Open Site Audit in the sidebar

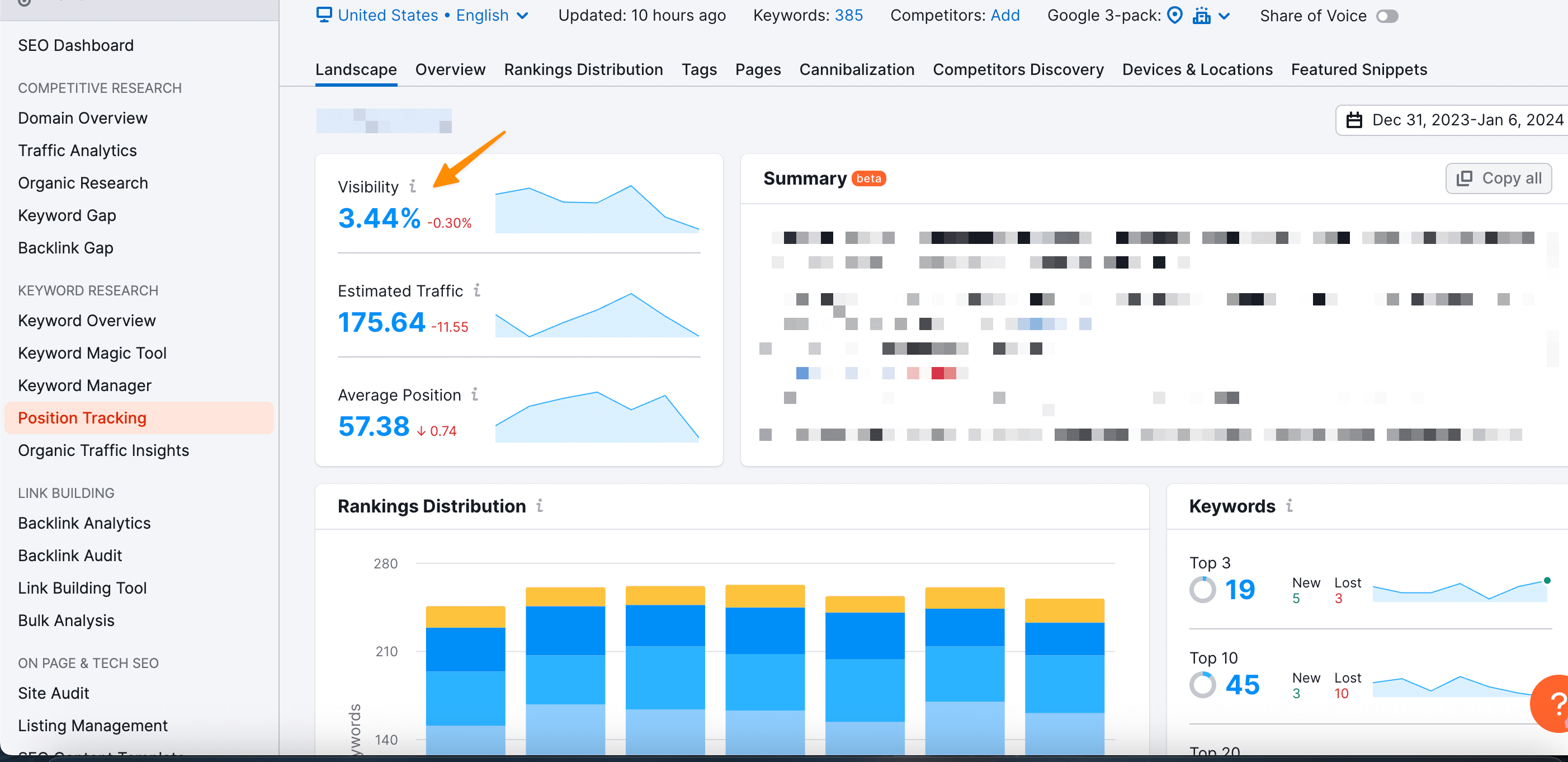click(x=54, y=693)
